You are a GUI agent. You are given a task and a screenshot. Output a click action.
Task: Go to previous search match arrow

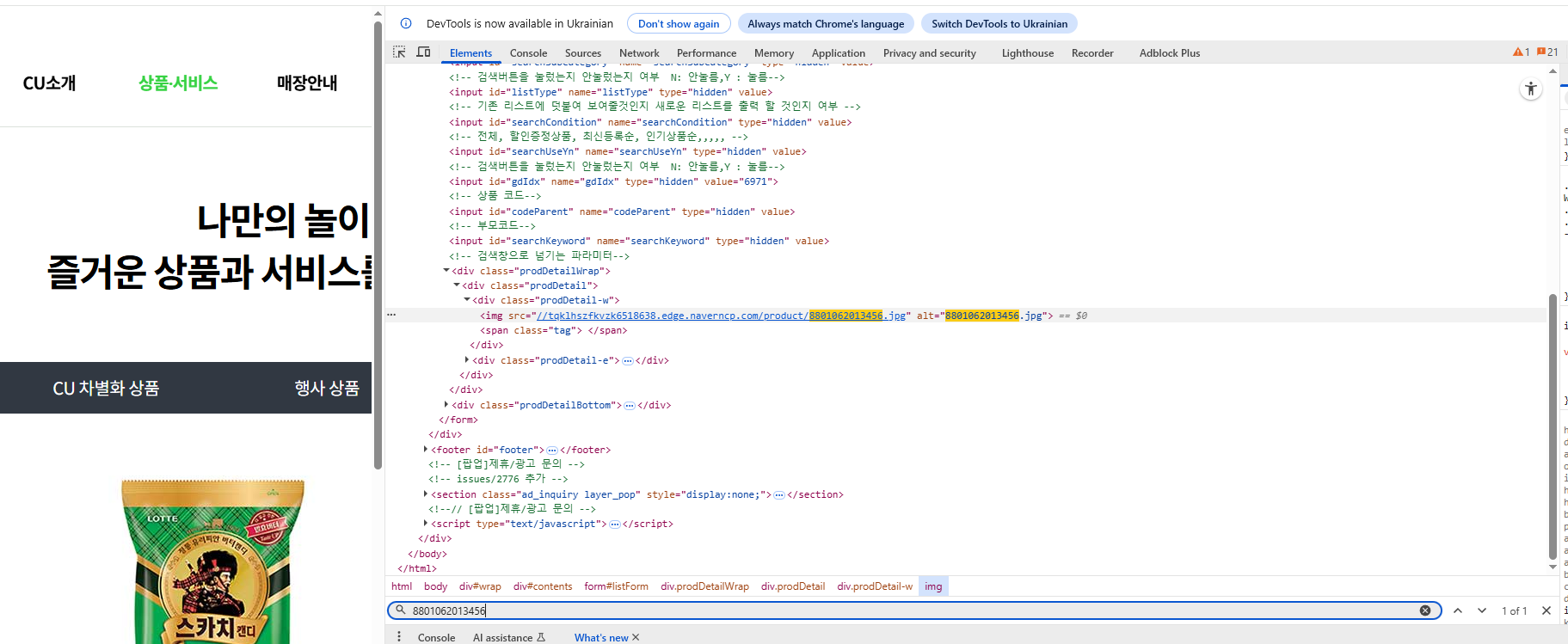(x=1458, y=610)
